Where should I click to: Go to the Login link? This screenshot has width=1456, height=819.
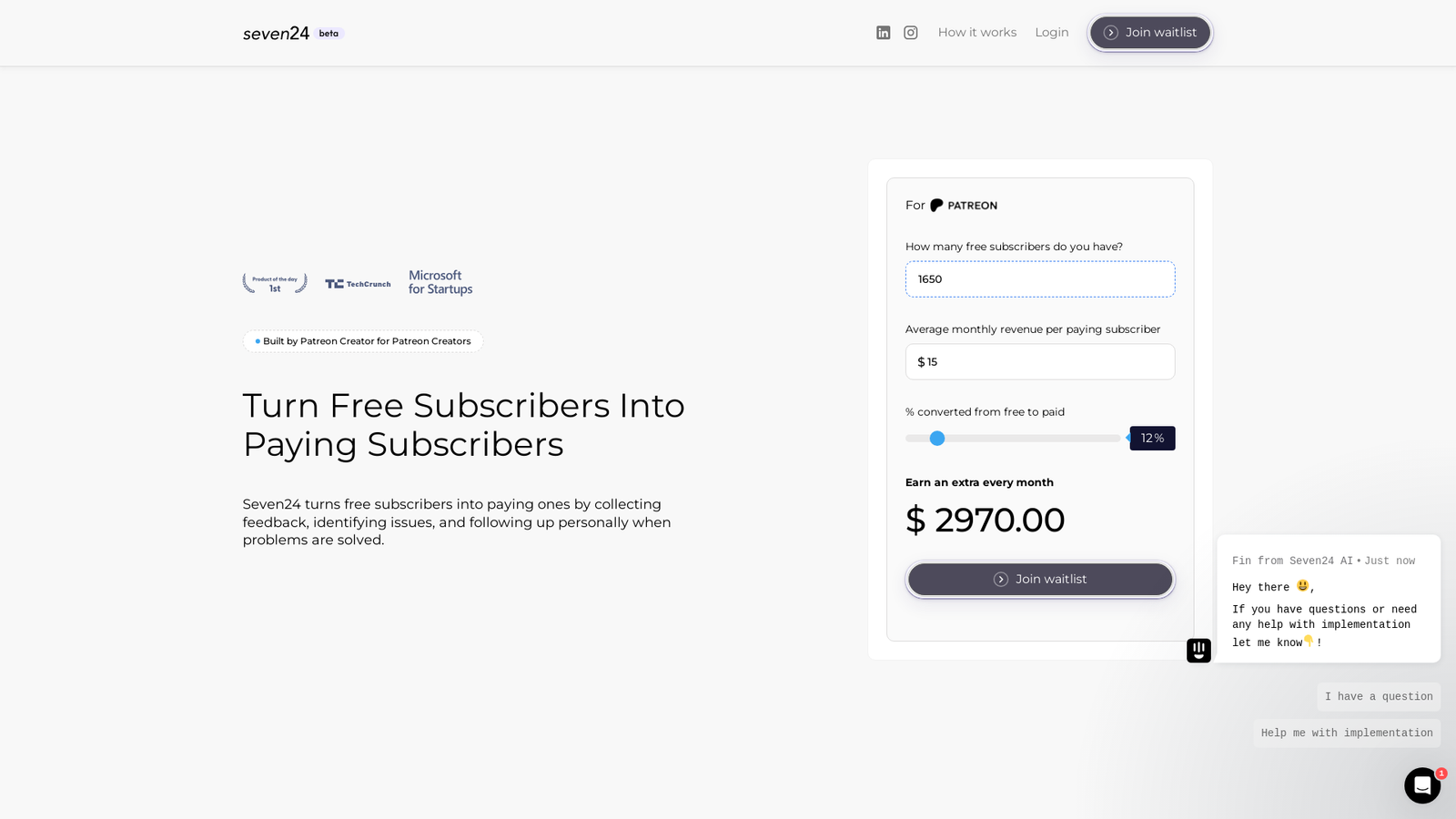tap(1051, 33)
